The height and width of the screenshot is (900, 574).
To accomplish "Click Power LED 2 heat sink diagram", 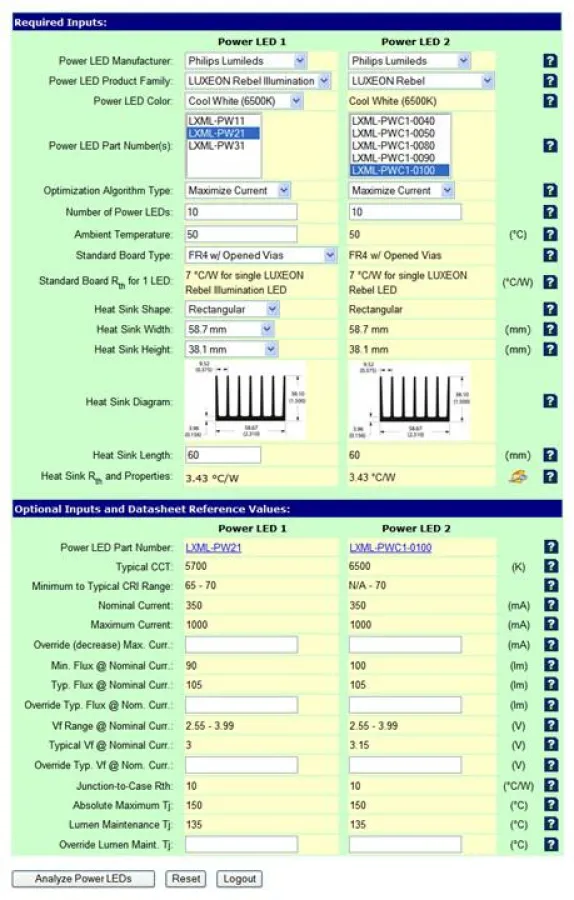I will click(410, 401).
